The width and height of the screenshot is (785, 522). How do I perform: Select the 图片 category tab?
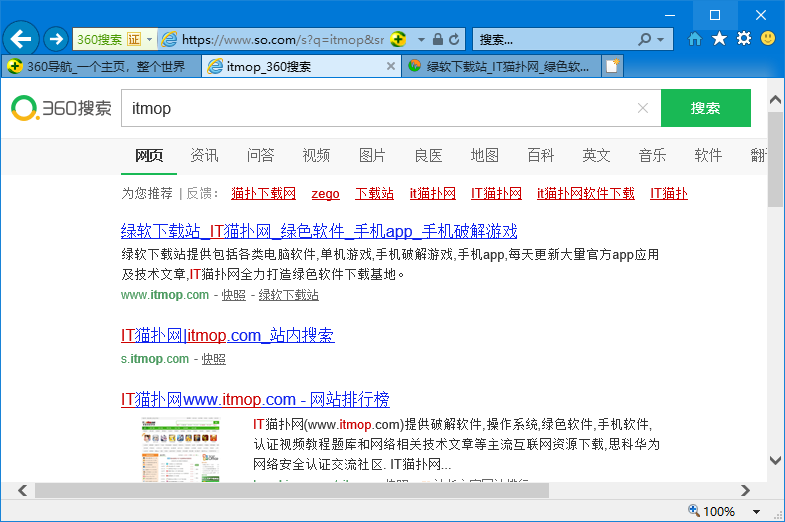[372, 156]
